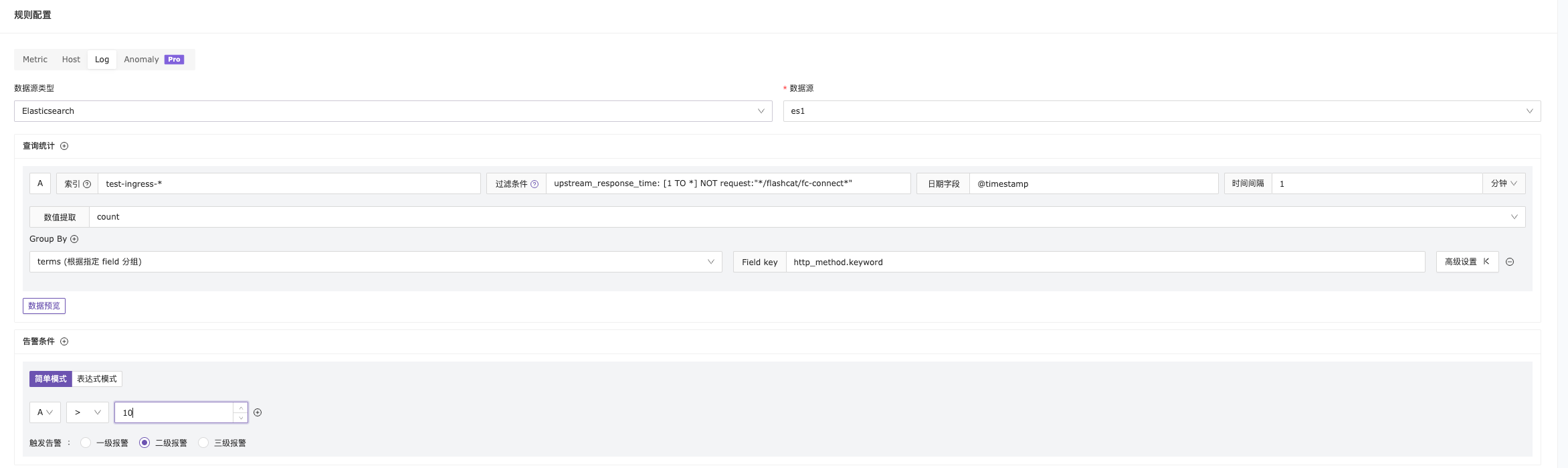
Task: Select the 三级报警 radio option
Action: [203, 443]
